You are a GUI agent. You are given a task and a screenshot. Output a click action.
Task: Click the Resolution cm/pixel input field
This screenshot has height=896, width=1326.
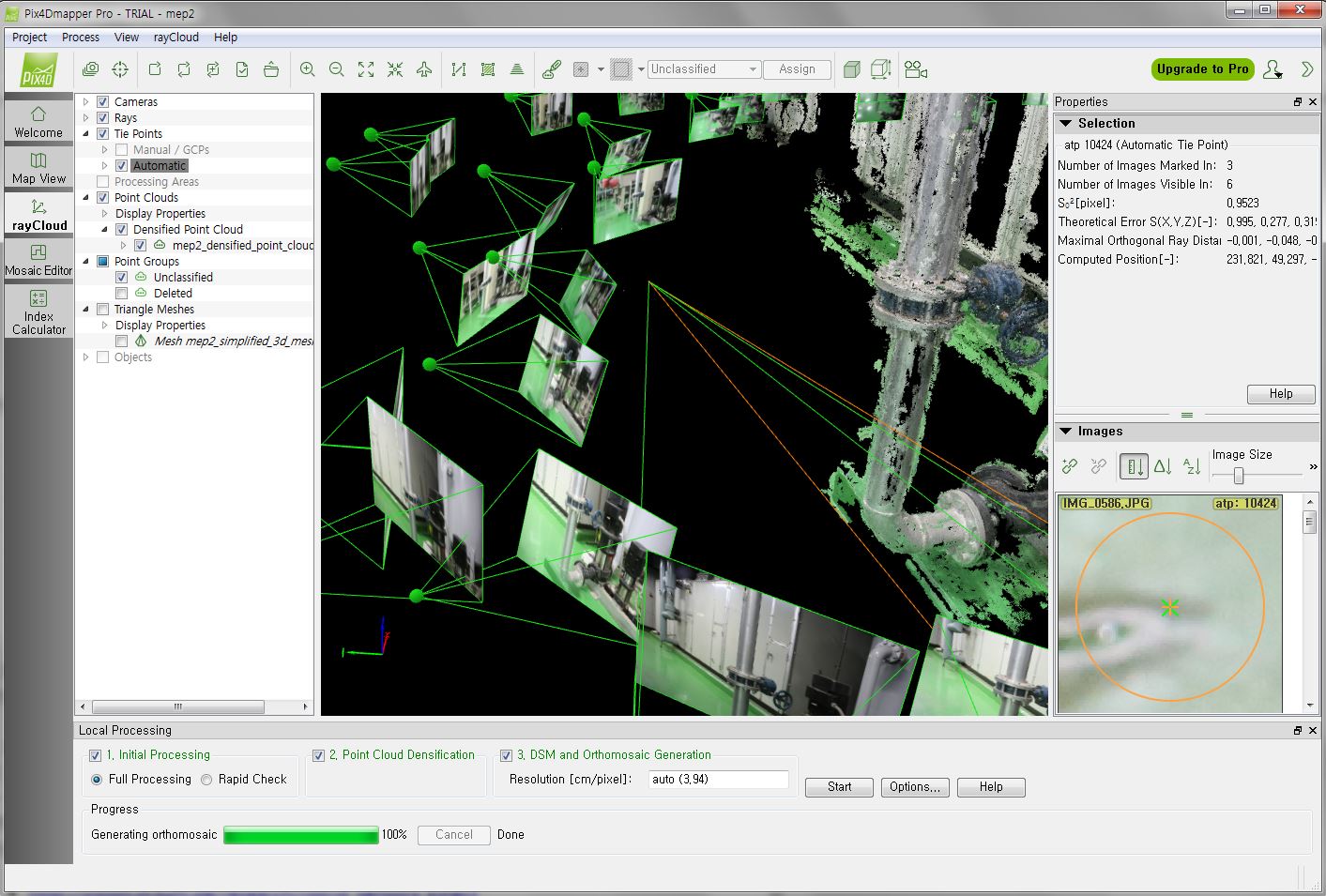[718, 780]
